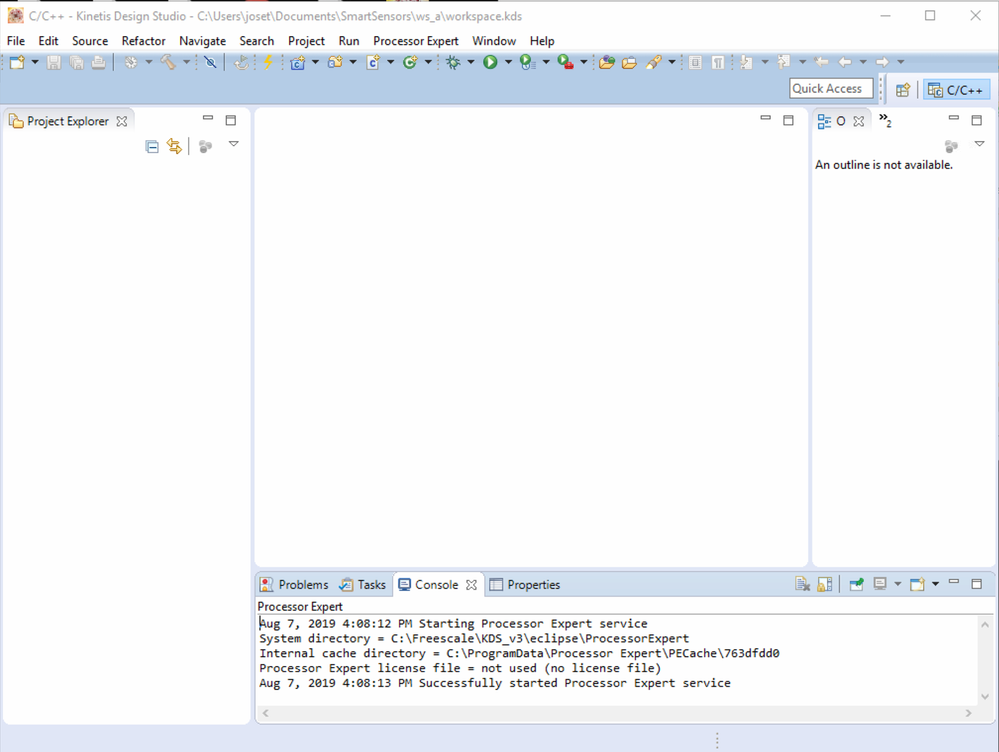The height and width of the screenshot is (752, 999).
Task: Click External Tools run toolbox icon
Action: 565,62
